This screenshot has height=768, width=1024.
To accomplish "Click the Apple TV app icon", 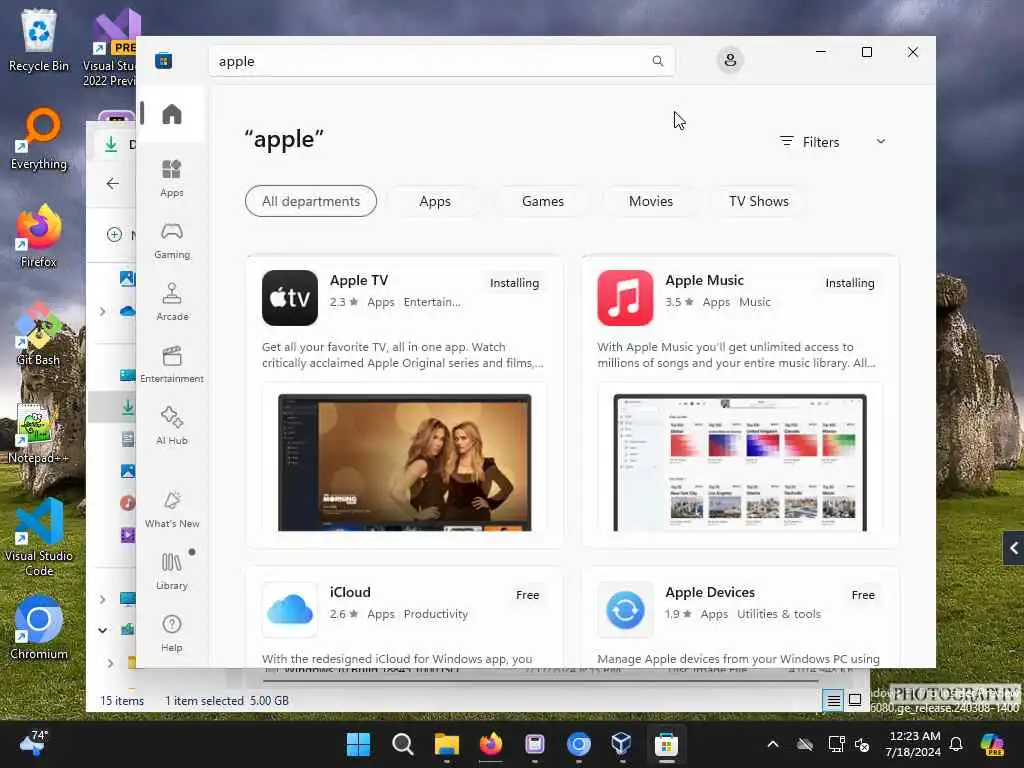I will tap(289, 298).
